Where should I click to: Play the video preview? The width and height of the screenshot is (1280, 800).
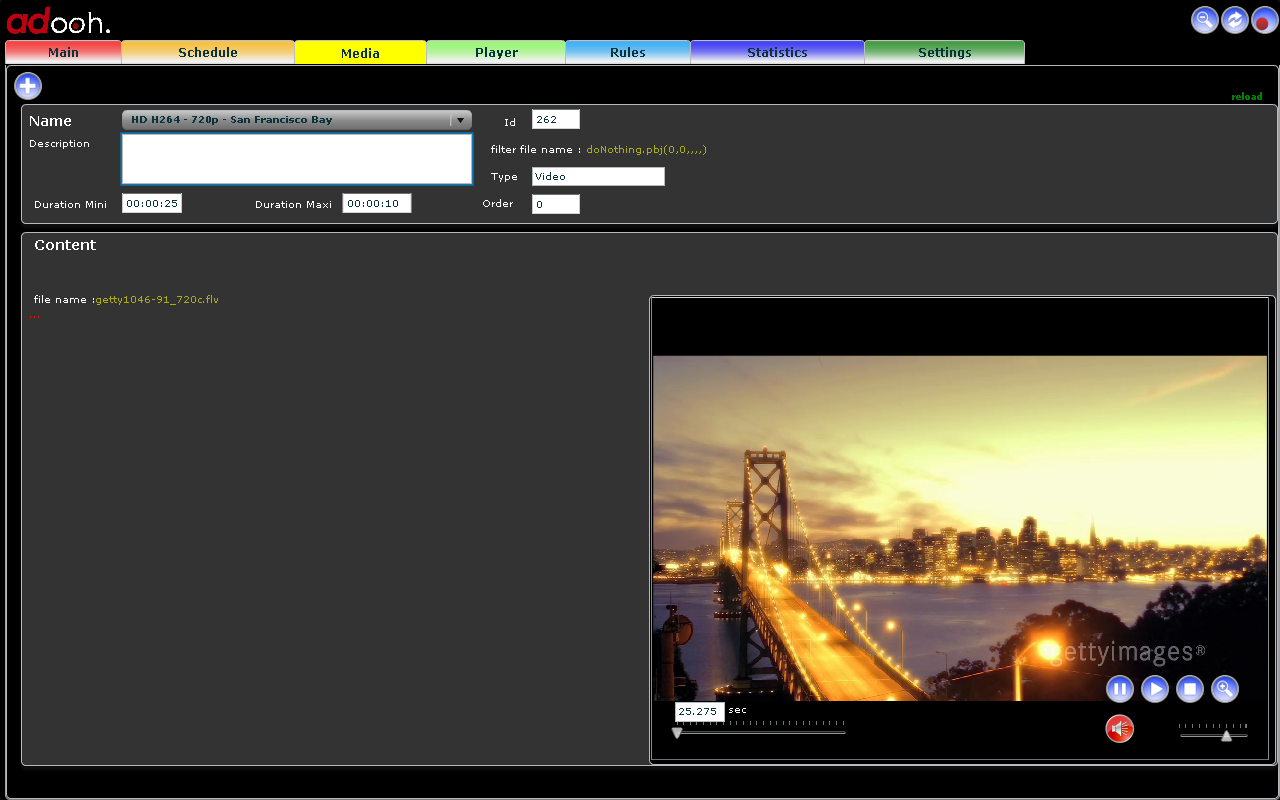point(1155,688)
